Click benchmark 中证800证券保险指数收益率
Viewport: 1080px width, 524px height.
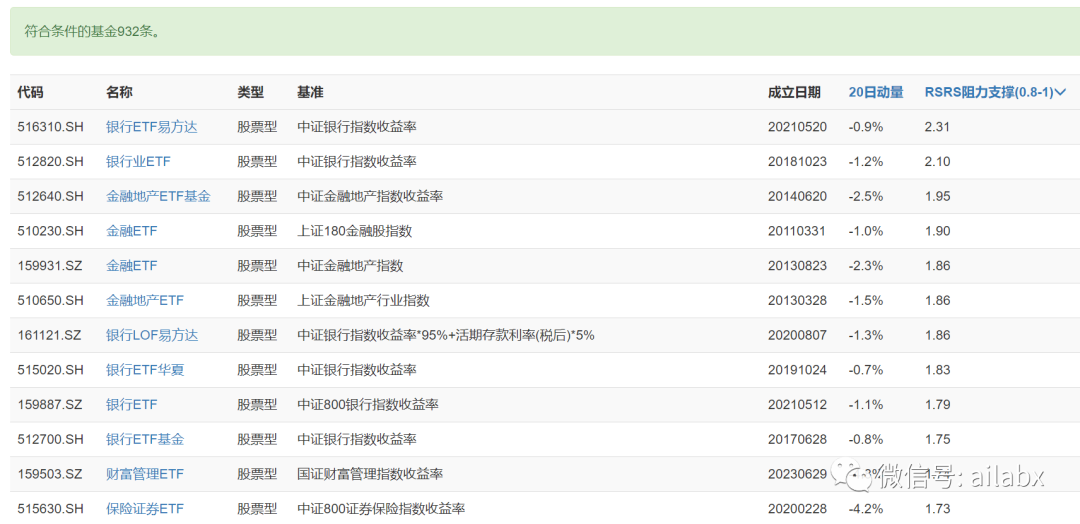(x=382, y=509)
